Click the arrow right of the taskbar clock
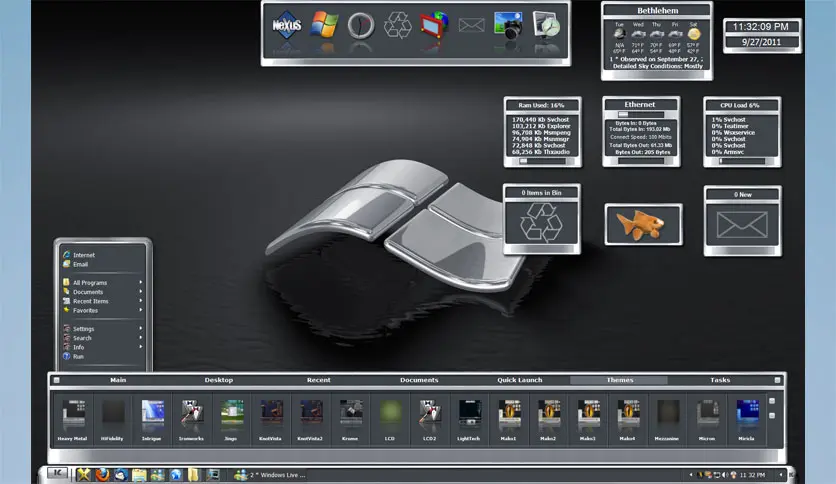This screenshot has width=836, height=484. [x=781, y=474]
